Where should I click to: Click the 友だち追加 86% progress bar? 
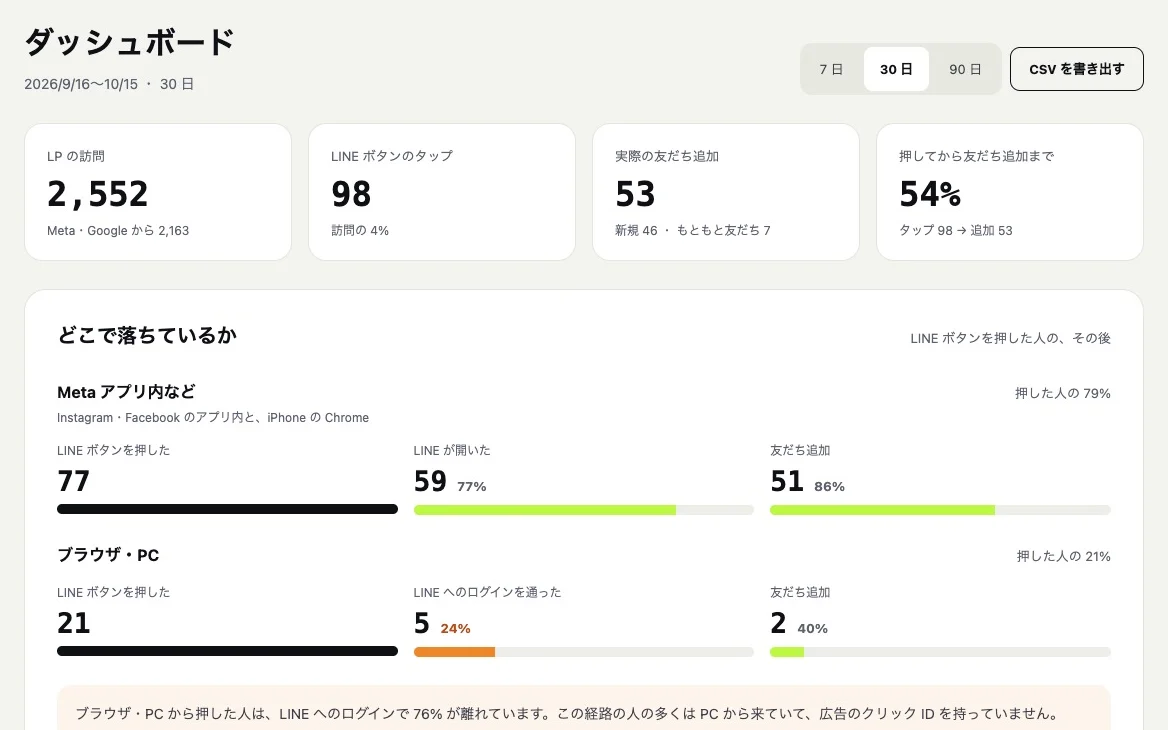(x=940, y=510)
